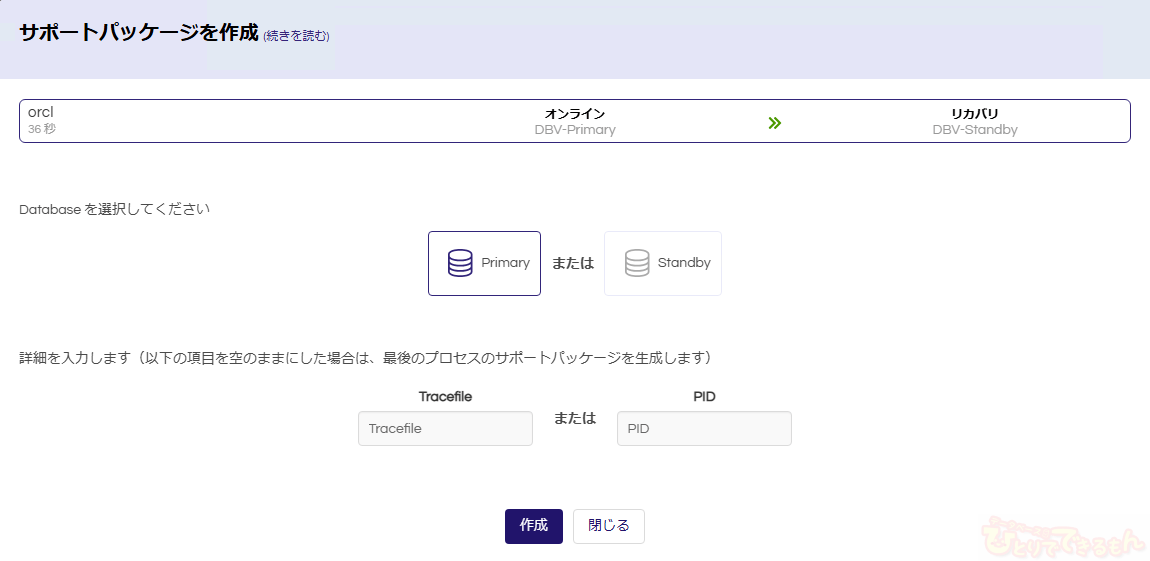1150x561 pixels.
Task: Click the DBV-Primary host label
Action: 575,130
